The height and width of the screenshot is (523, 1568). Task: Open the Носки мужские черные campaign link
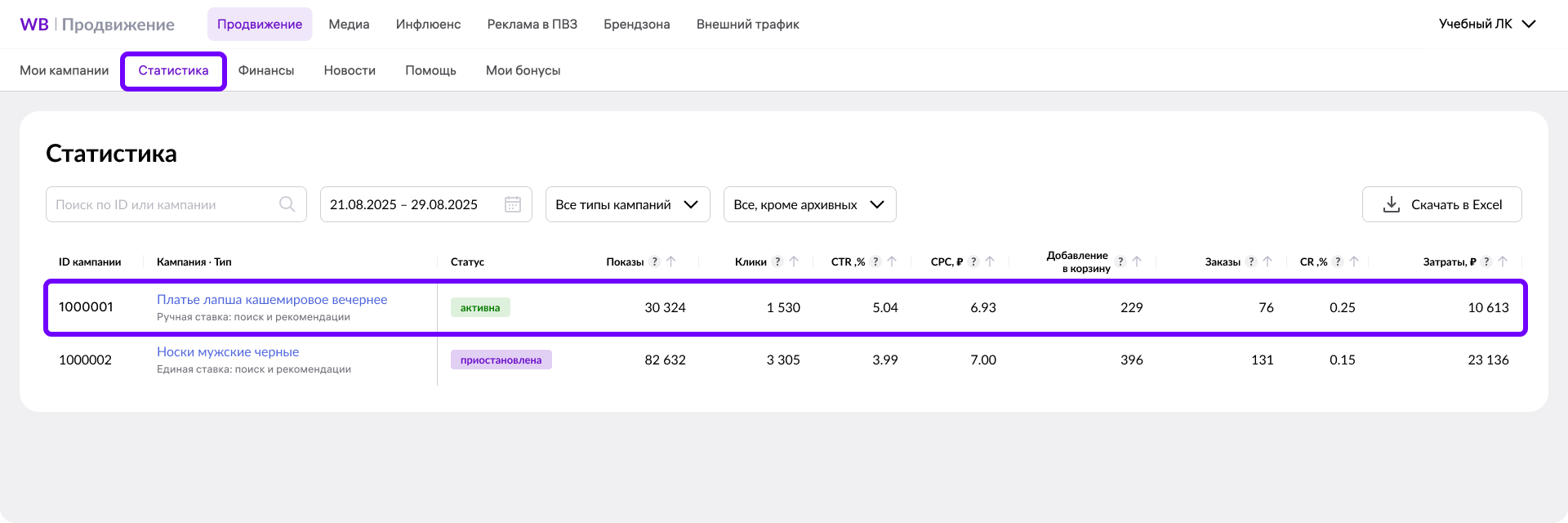tap(228, 352)
